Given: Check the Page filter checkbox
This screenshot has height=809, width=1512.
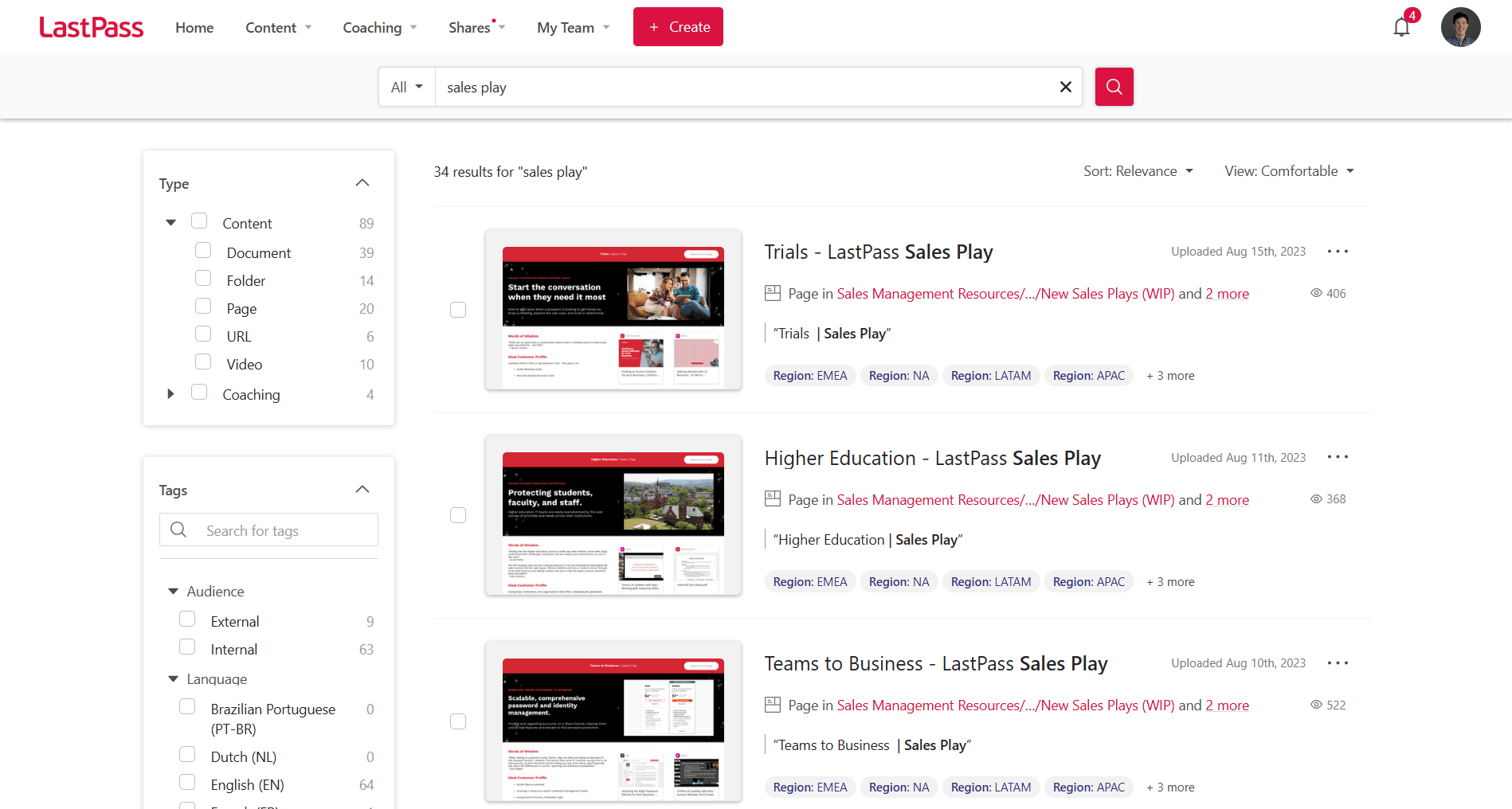Looking at the screenshot, I should (x=203, y=306).
